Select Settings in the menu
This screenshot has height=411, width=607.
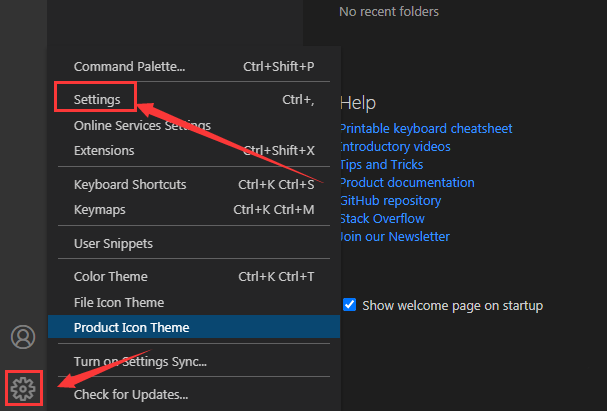(x=97, y=100)
